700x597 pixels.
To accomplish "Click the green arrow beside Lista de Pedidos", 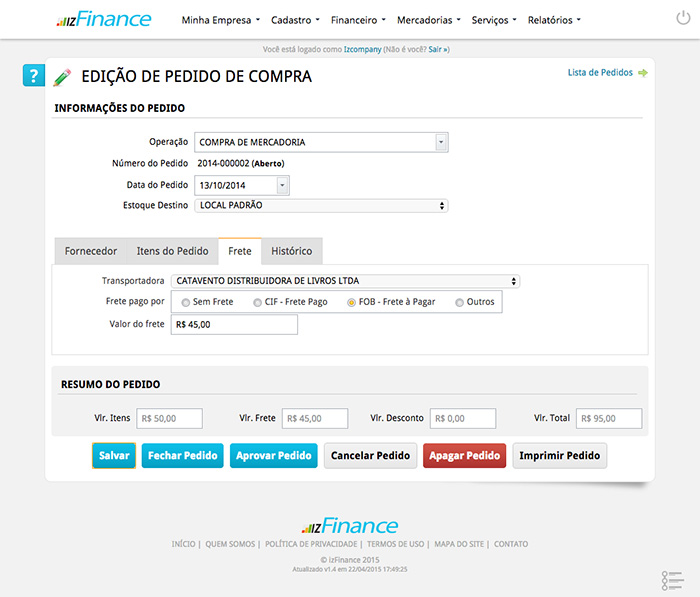I will pyautogui.click(x=643, y=73).
